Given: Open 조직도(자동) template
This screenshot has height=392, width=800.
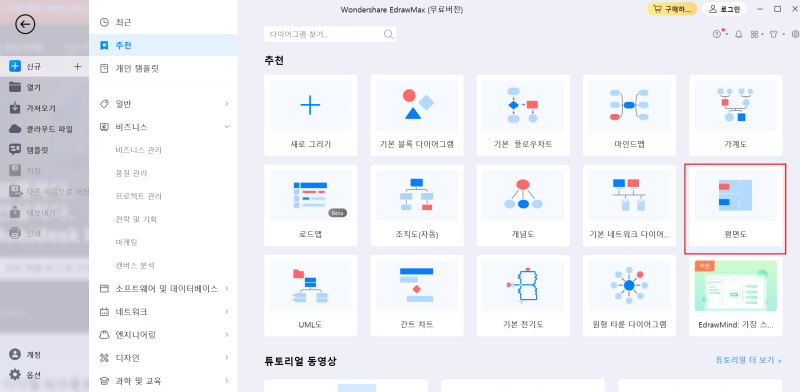Looking at the screenshot, I should (417, 205).
